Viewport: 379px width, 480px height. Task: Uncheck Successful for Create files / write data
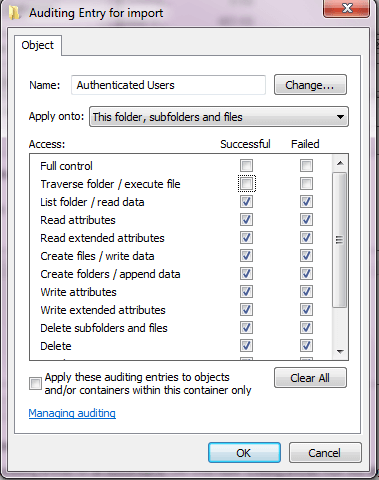pyautogui.click(x=246, y=255)
